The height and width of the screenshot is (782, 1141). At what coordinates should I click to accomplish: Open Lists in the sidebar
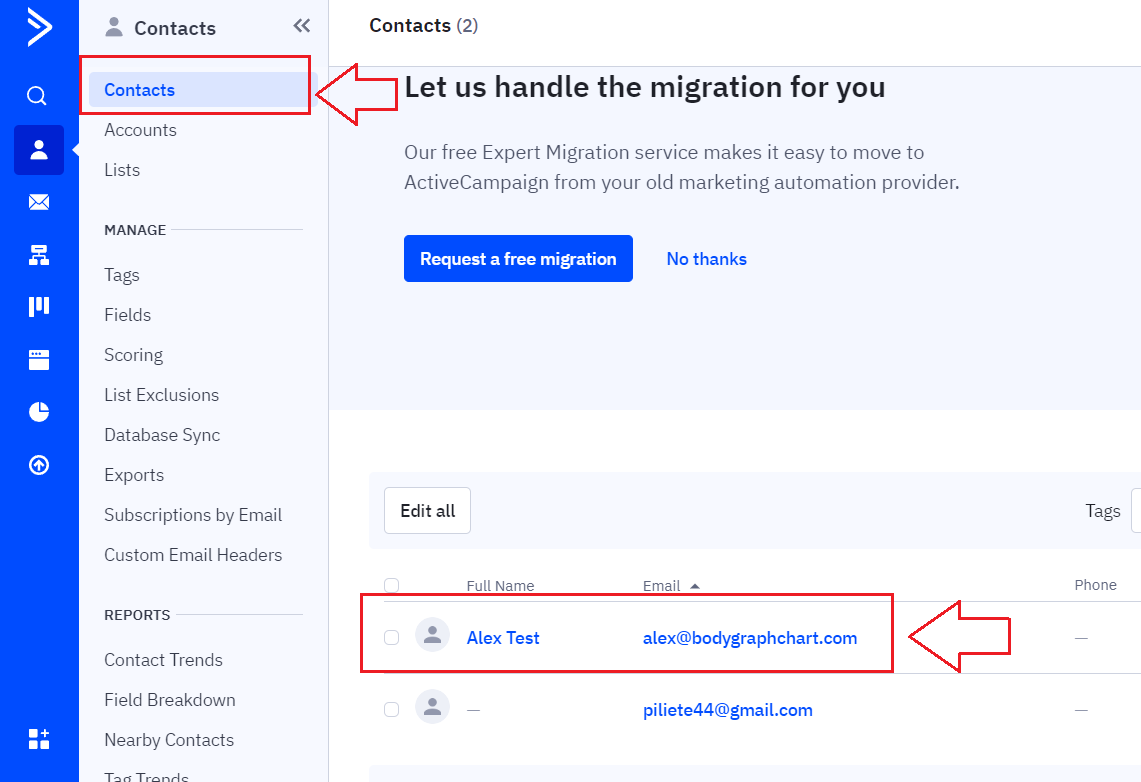tap(122, 170)
